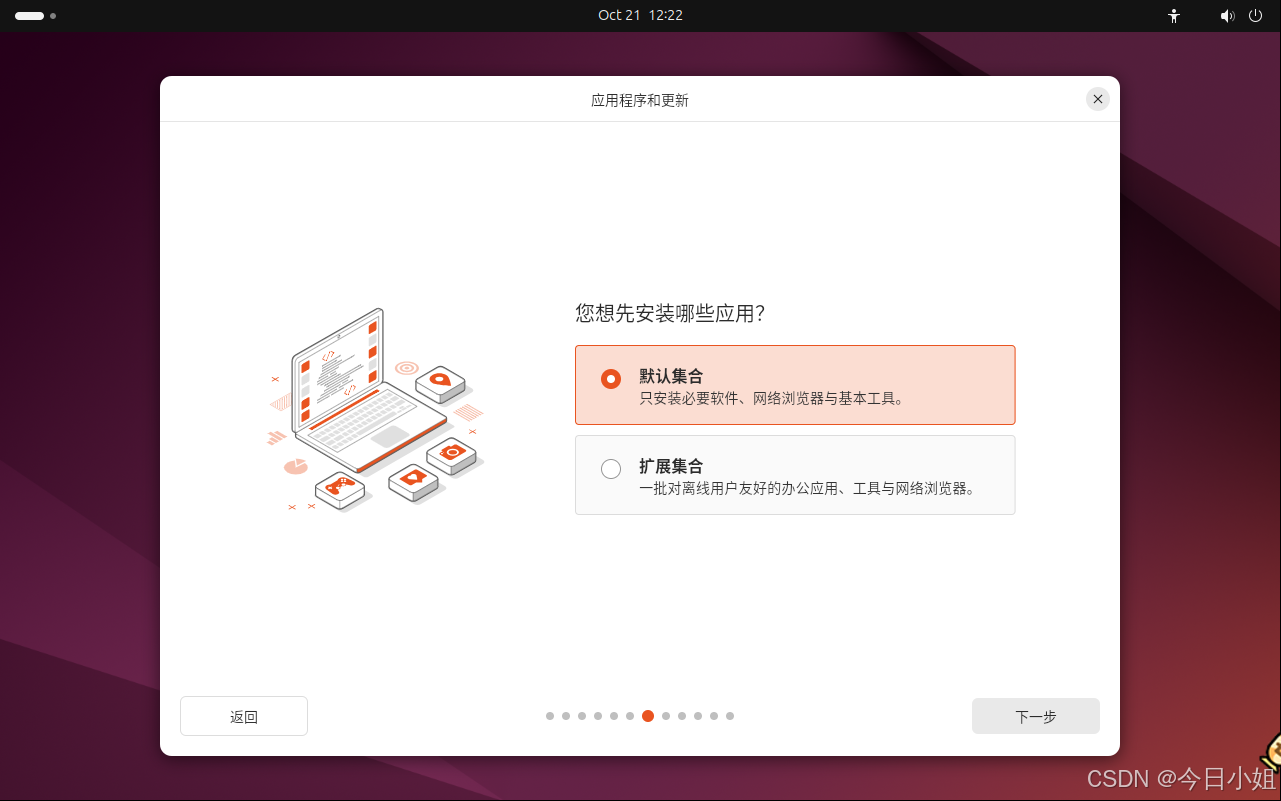This screenshot has height=801, width=1281.
Task: Choose the offline-friendly app set radio
Action: tap(611, 468)
